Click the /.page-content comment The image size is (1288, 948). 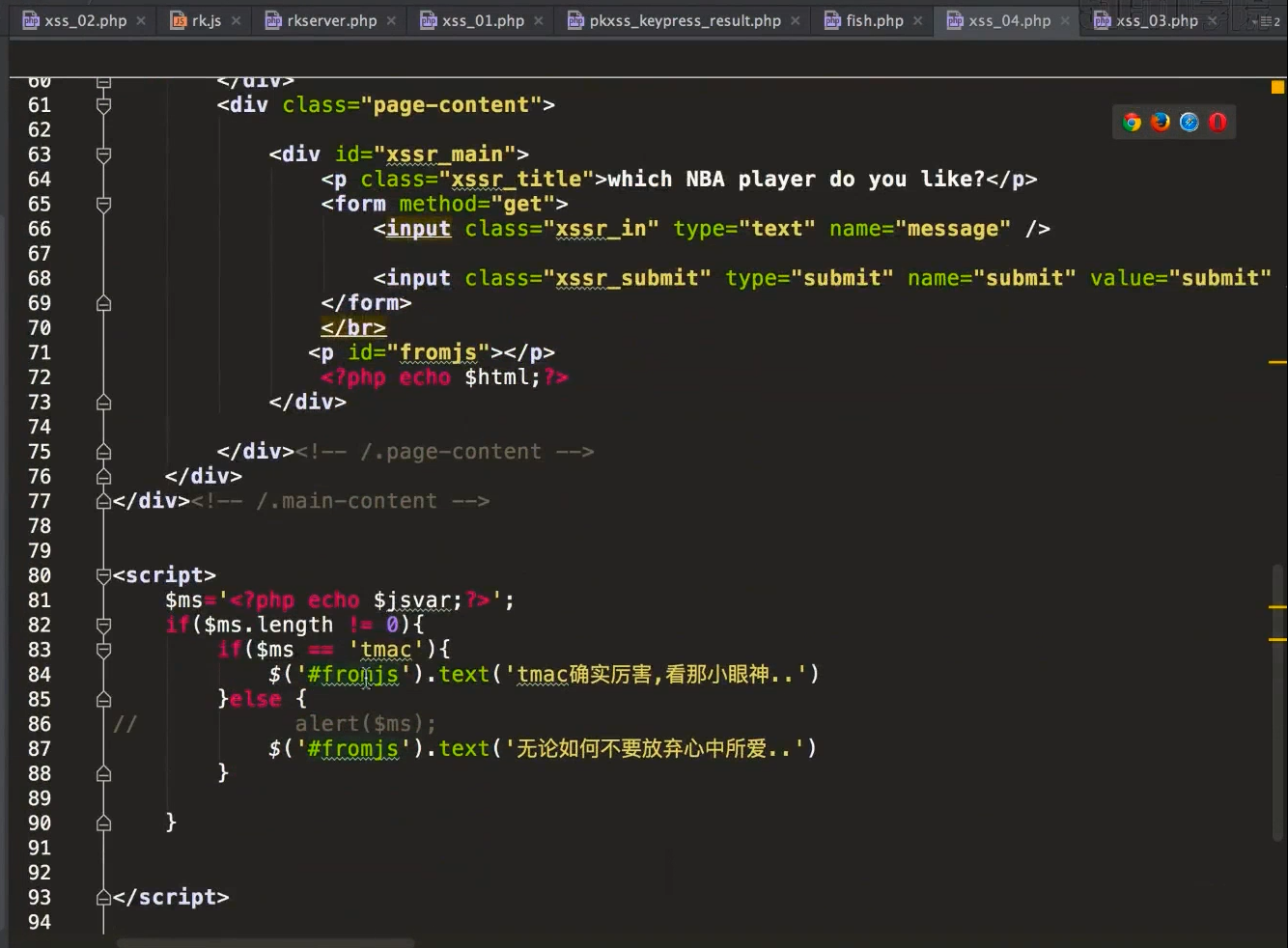(x=444, y=452)
